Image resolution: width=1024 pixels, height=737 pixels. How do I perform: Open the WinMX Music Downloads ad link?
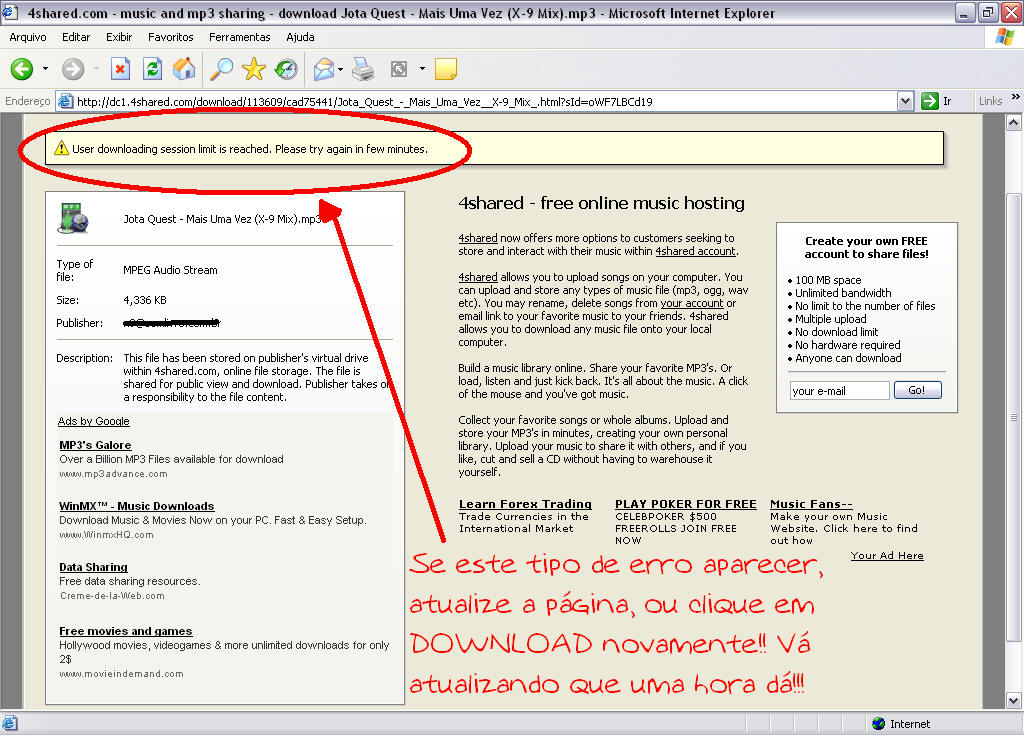coord(136,506)
